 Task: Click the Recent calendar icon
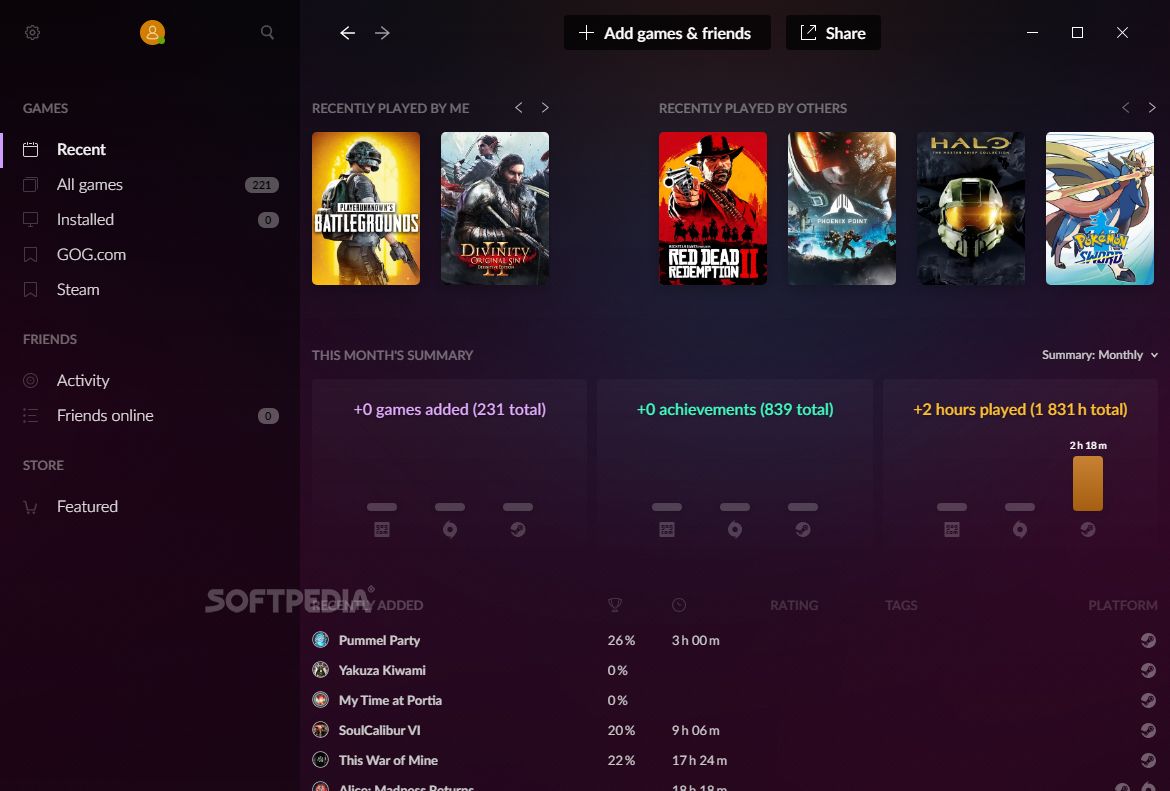[x=31, y=149]
